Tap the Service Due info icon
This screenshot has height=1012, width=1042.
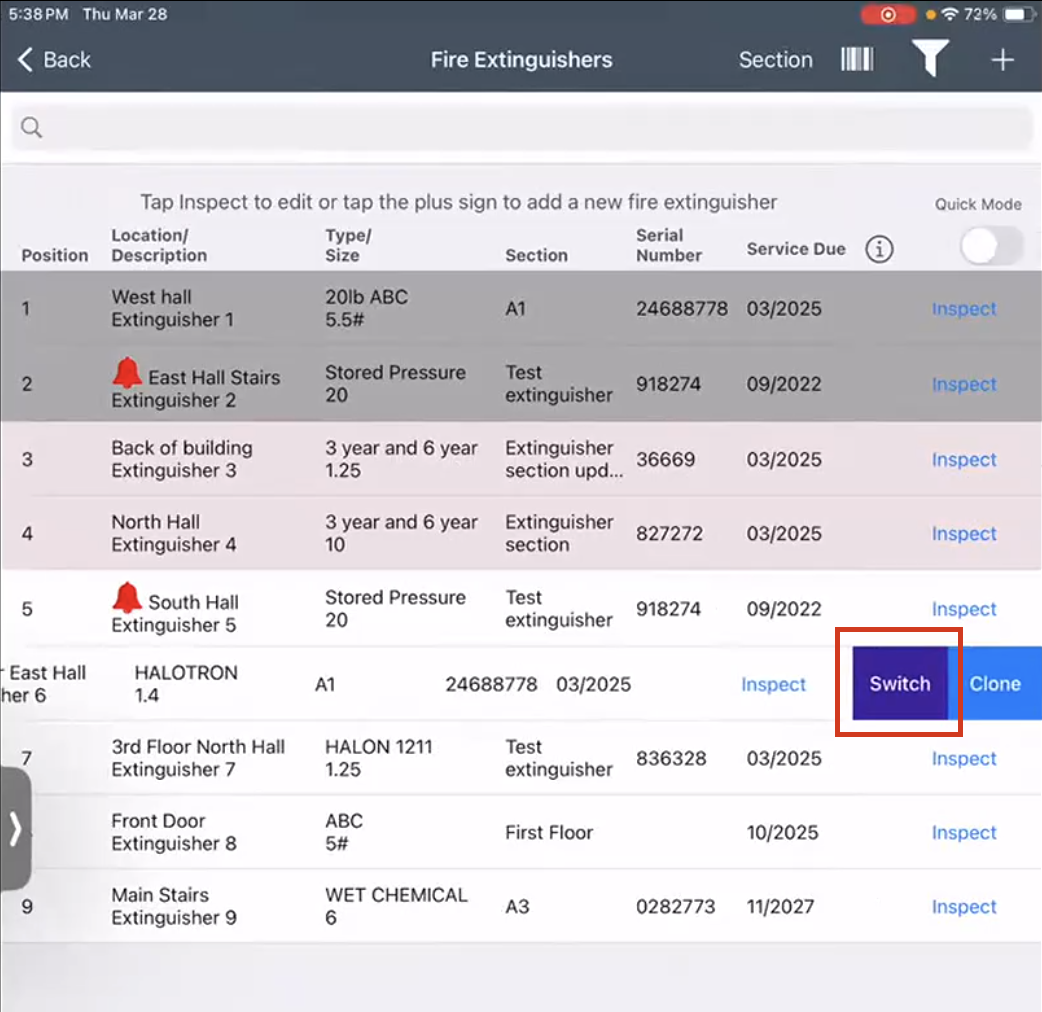(879, 249)
